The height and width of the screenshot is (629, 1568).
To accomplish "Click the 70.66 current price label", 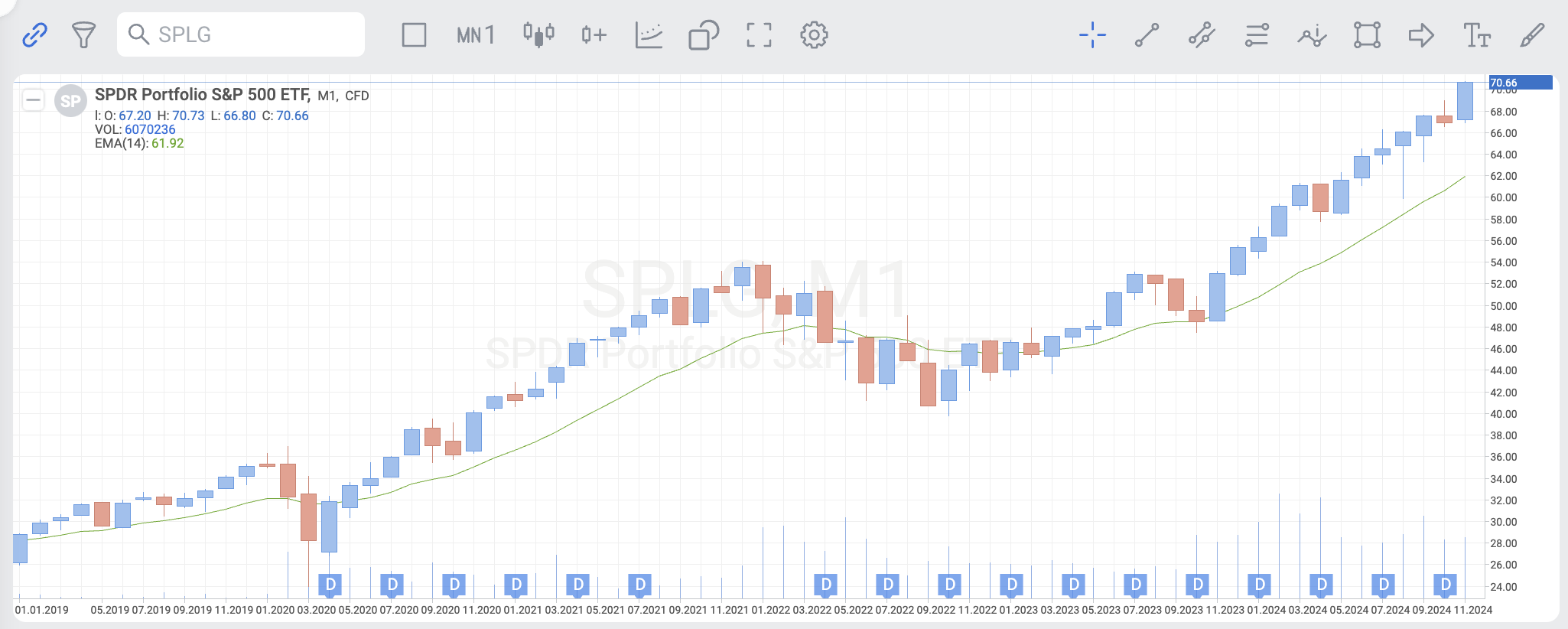I will pyautogui.click(x=1521, y=83).
